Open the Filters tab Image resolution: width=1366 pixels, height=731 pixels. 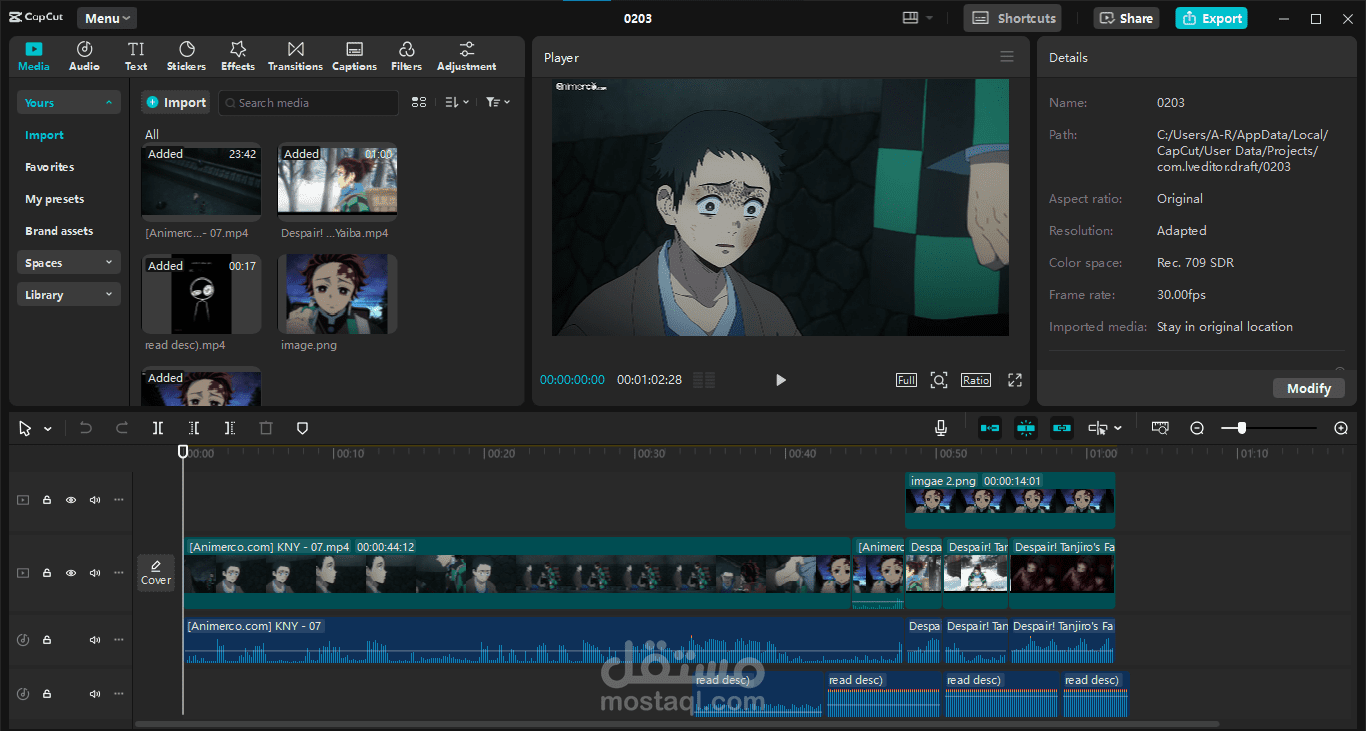[406, 56]
